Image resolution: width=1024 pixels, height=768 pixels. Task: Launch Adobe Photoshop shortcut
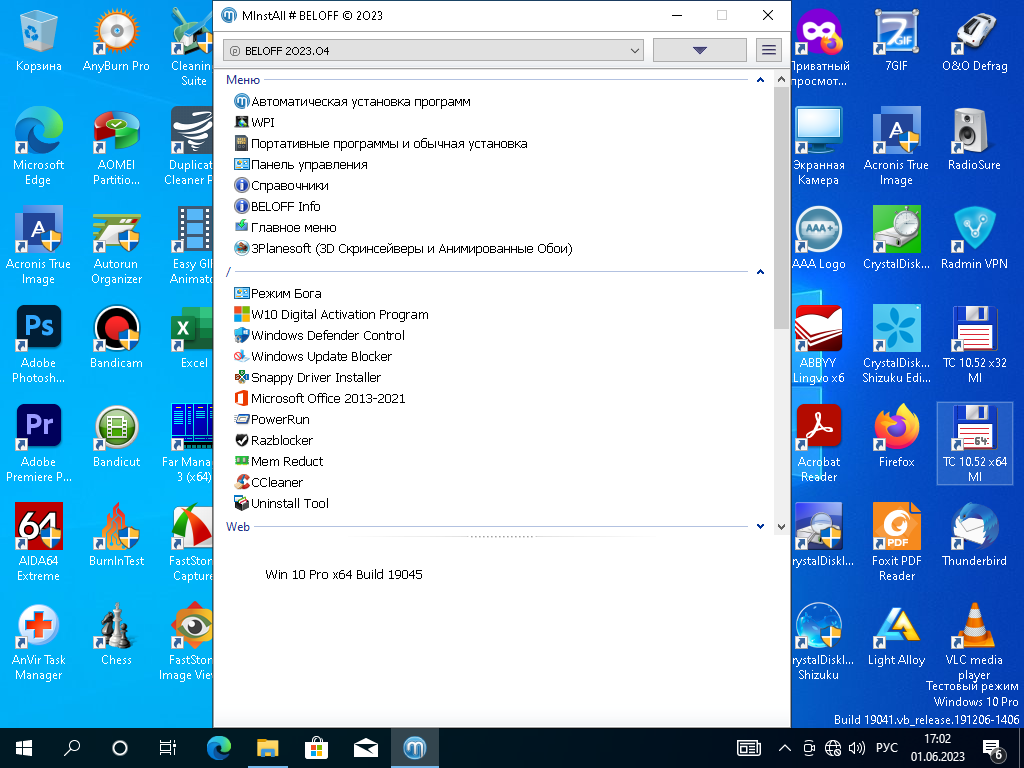39,345
